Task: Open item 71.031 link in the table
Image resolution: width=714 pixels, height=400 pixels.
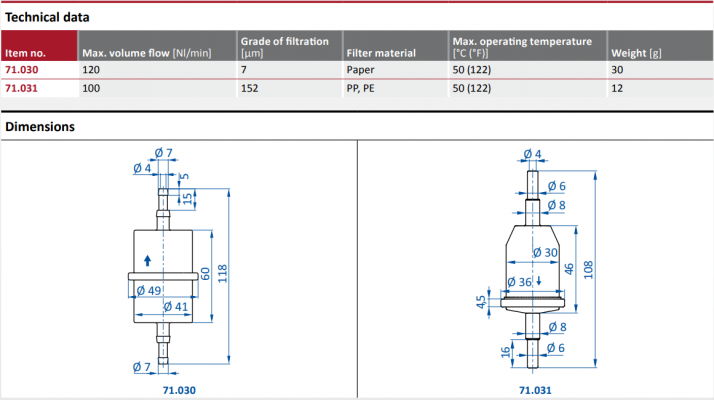Action: point(21,89)
